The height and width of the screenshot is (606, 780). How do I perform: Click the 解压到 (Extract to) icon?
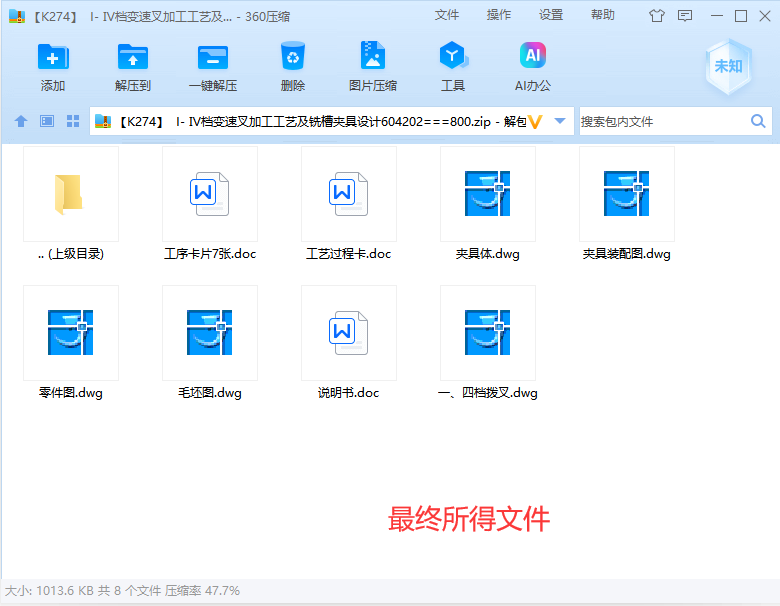(133, 57)
